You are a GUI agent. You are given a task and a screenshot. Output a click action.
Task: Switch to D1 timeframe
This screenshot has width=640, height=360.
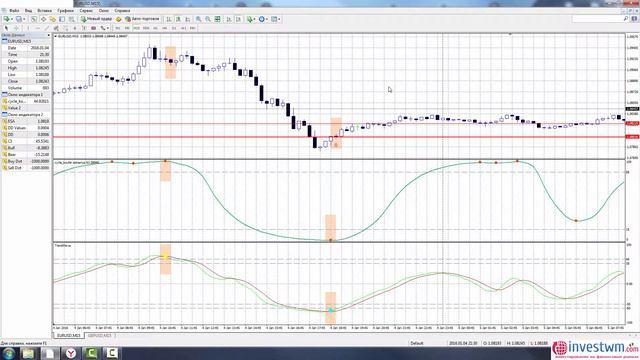[x=174, y=28]
